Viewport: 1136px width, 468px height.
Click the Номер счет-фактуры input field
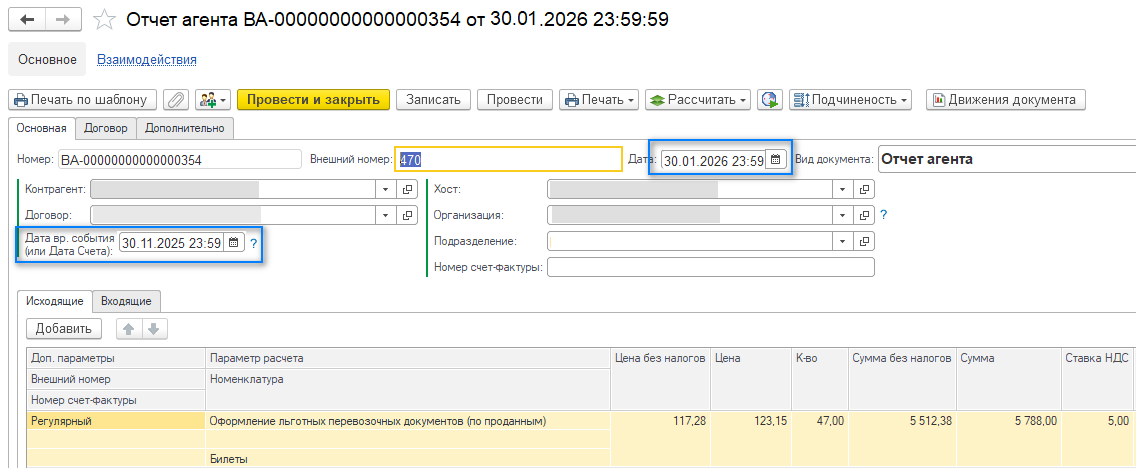click(710, 267)
